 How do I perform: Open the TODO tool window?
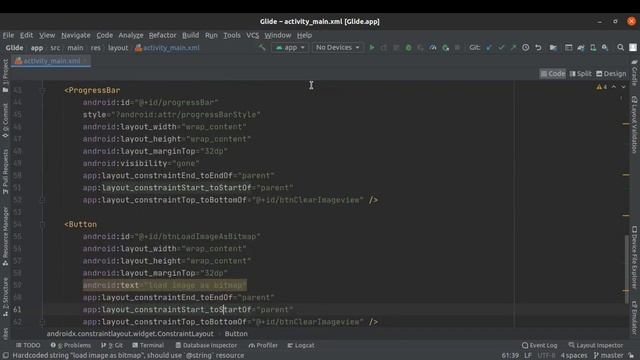pyautogui.click(x=28, y=345)
